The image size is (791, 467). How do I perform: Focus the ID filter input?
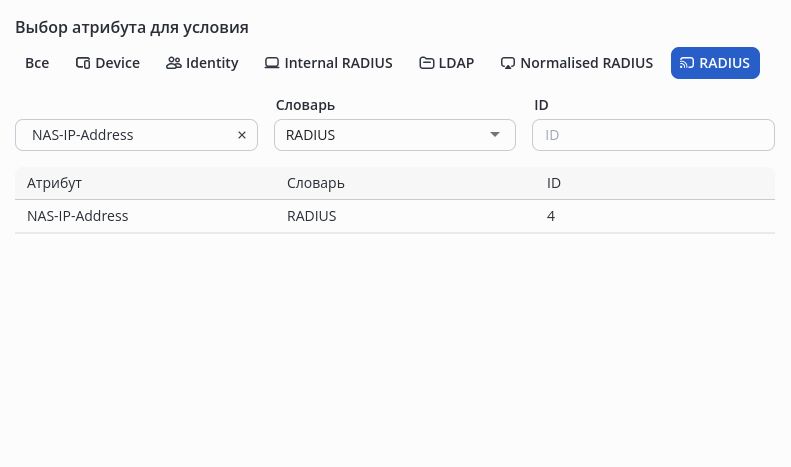coord(653,135)
